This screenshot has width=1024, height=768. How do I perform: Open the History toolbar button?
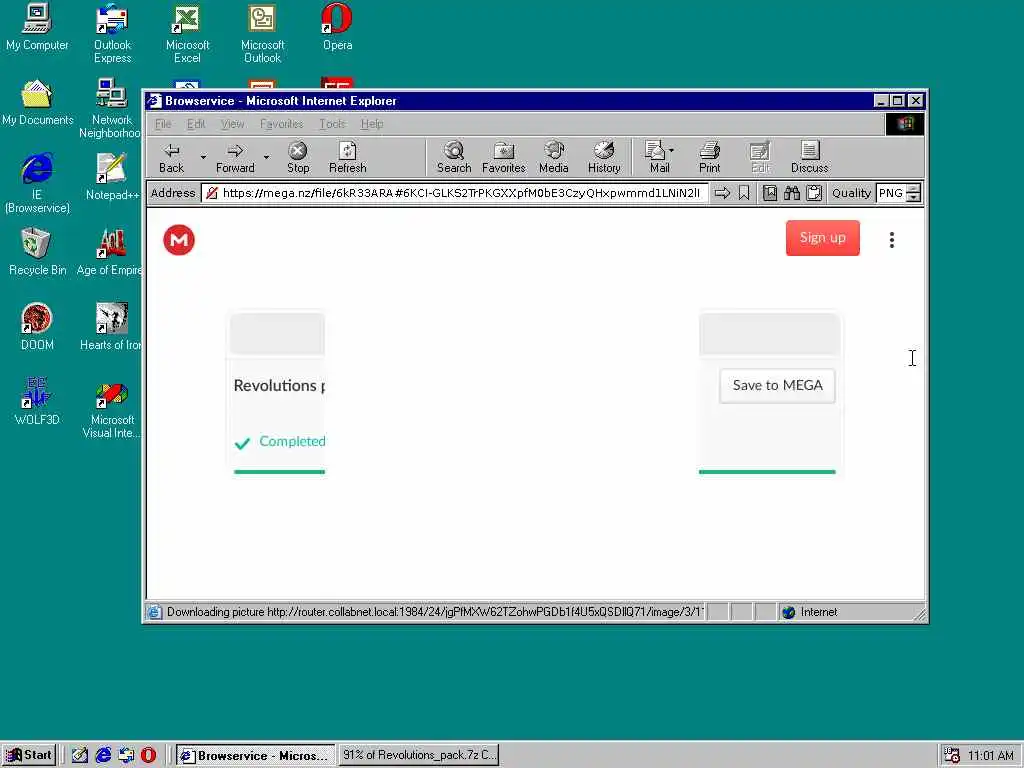click(604, 158)
